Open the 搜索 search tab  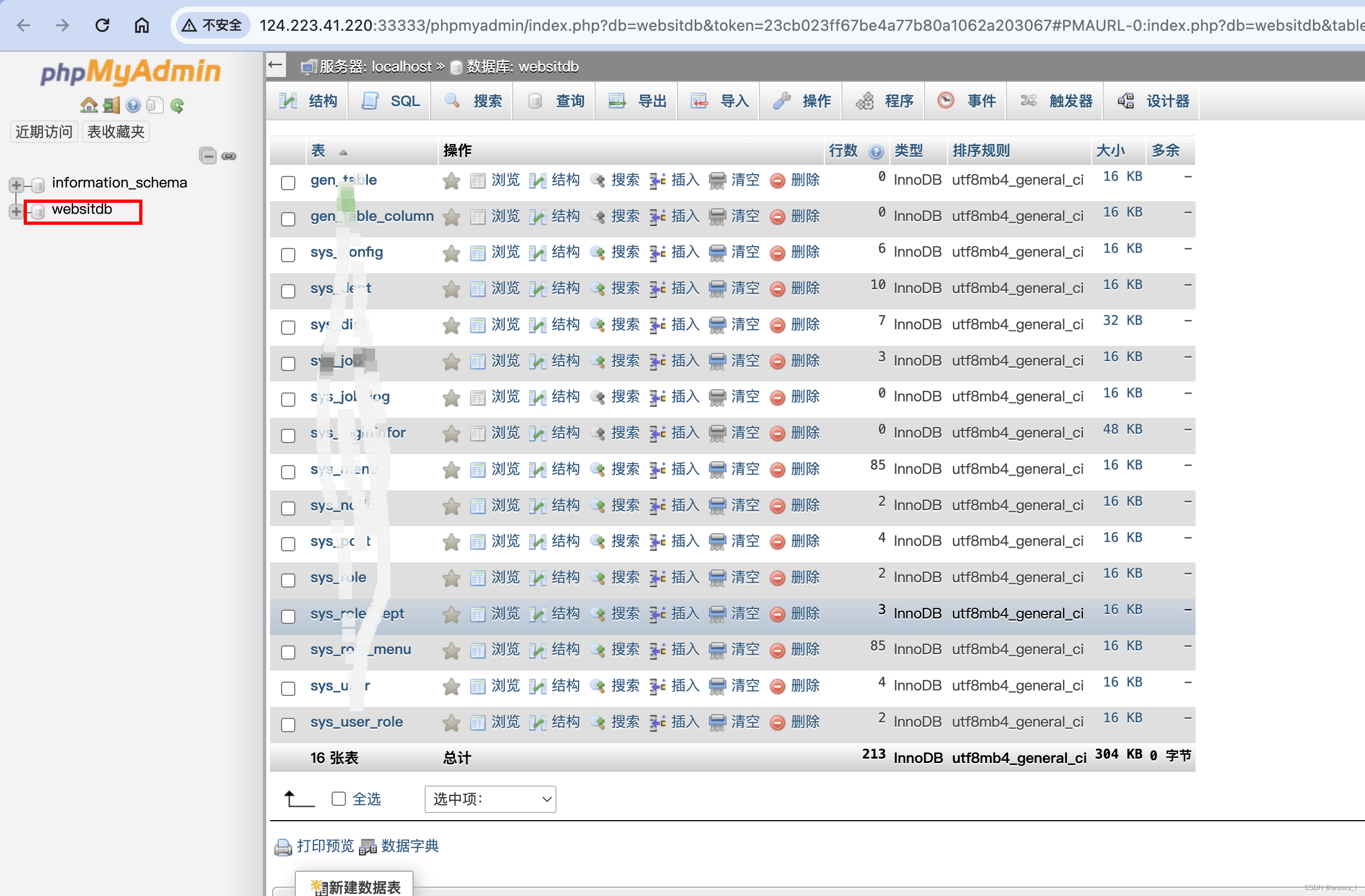tap(471, 101)
